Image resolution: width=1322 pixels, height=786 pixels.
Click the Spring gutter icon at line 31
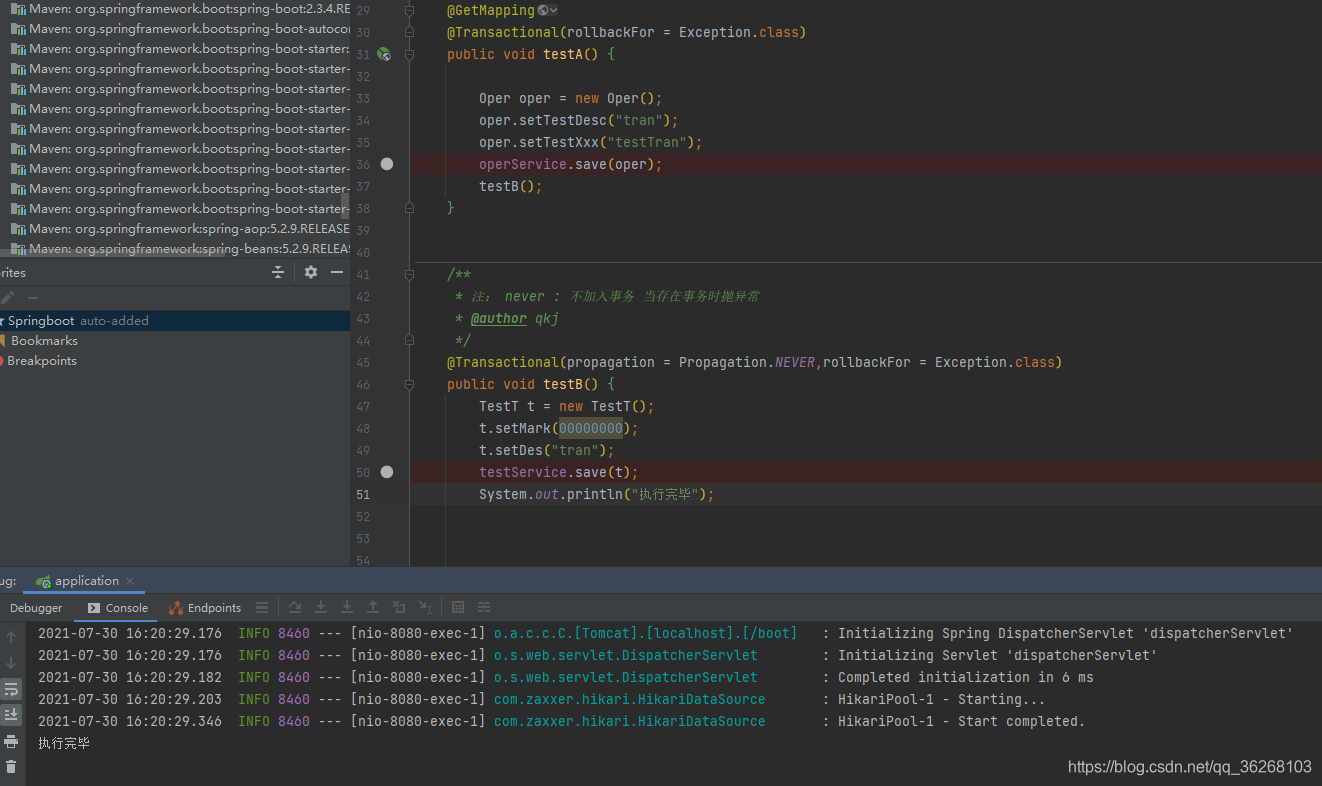(384, 54)
